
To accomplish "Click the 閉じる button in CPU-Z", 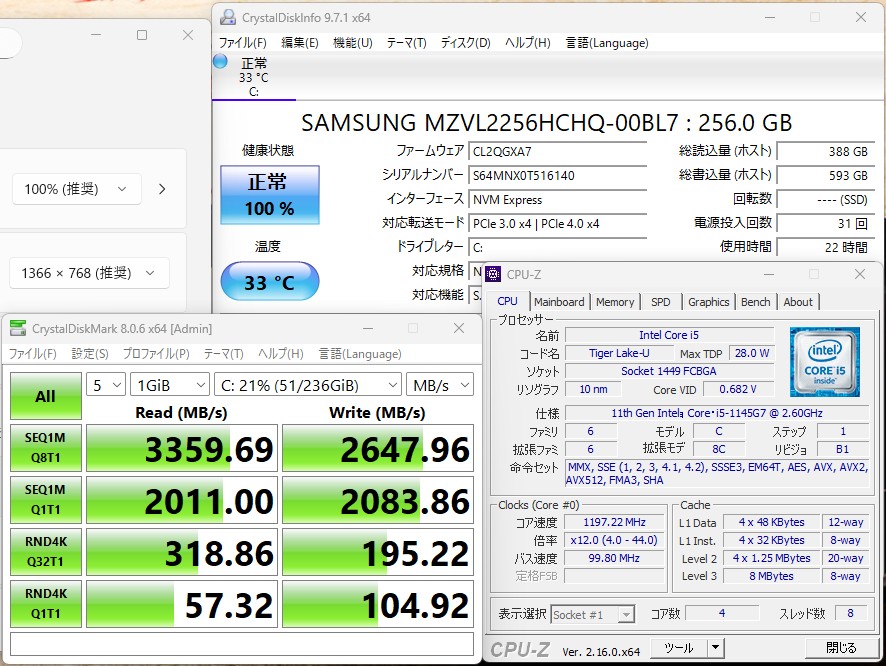I will click(x=841, y=647).
